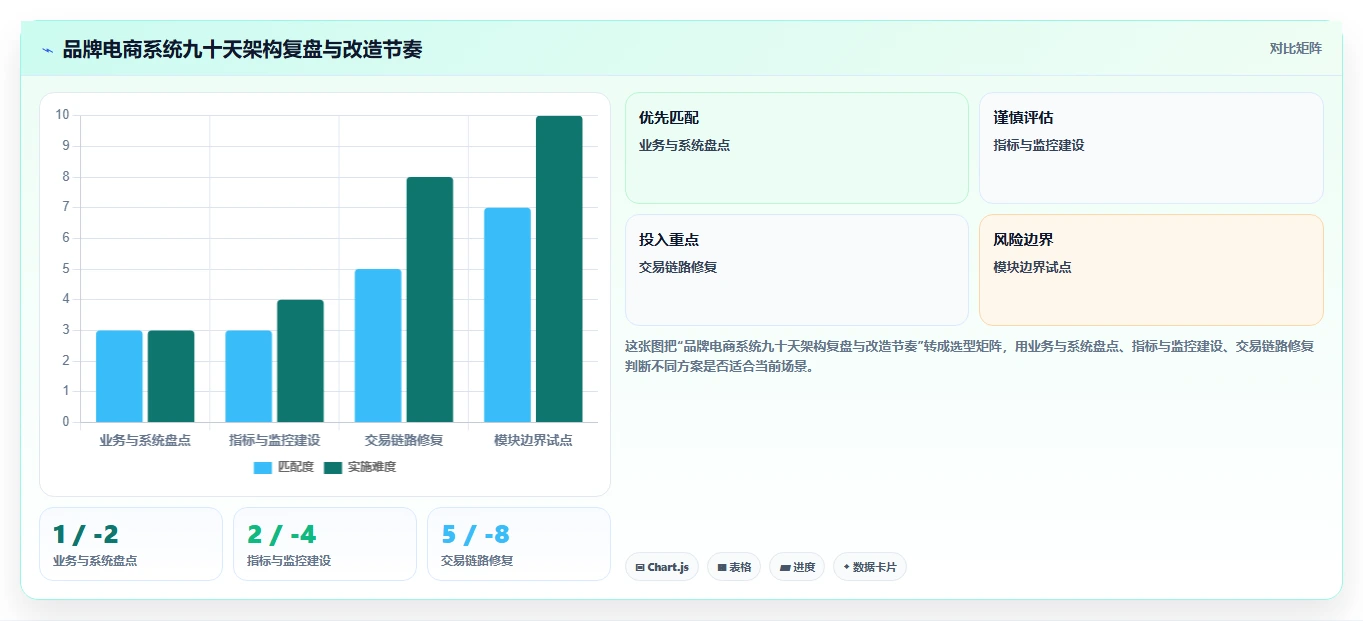This screenshot has height=621, width=1363.
Task: Click 交易链路修复 subtitle under 投入重点
Action: 678,267
